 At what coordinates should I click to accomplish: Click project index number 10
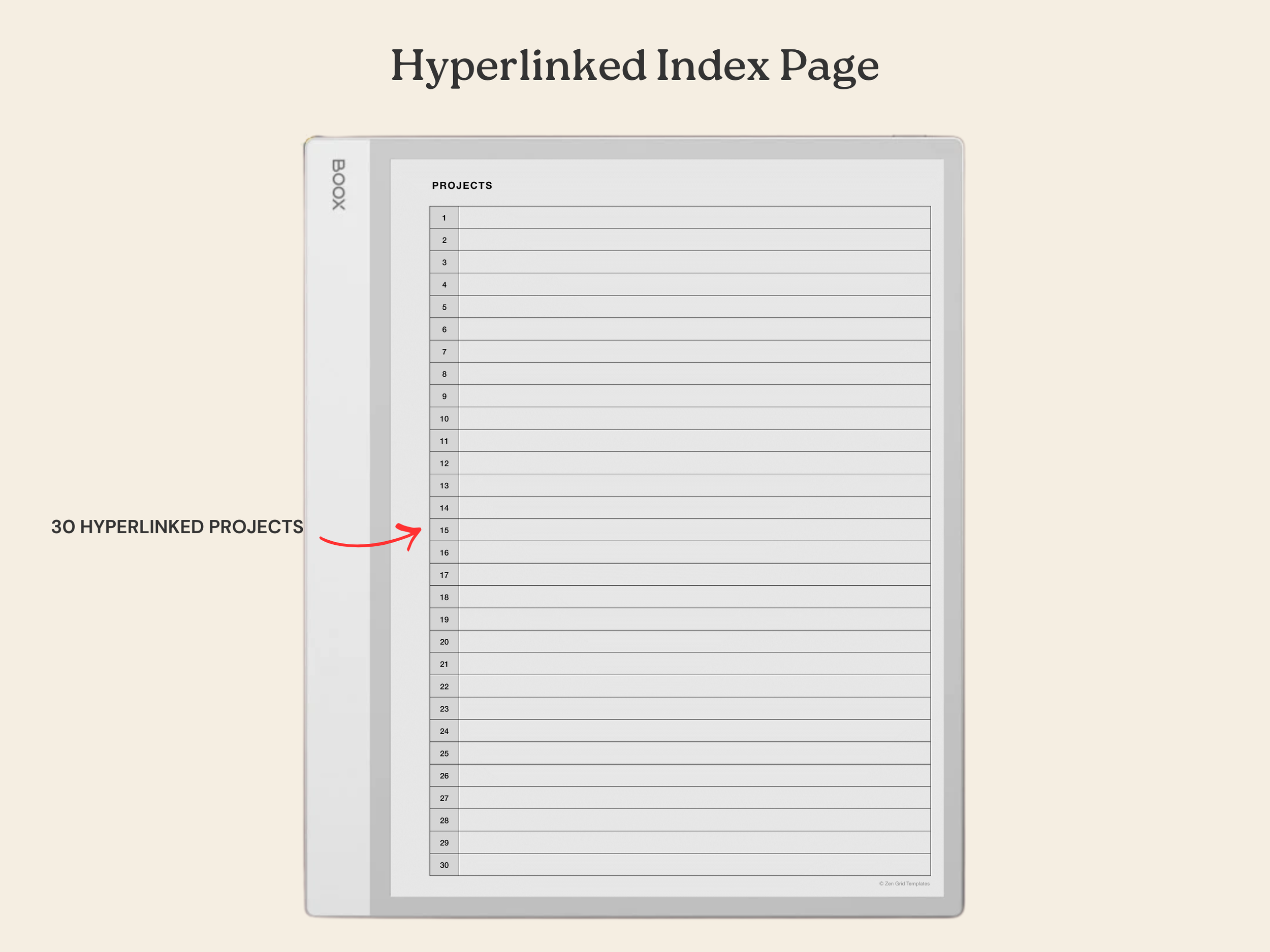444,419
